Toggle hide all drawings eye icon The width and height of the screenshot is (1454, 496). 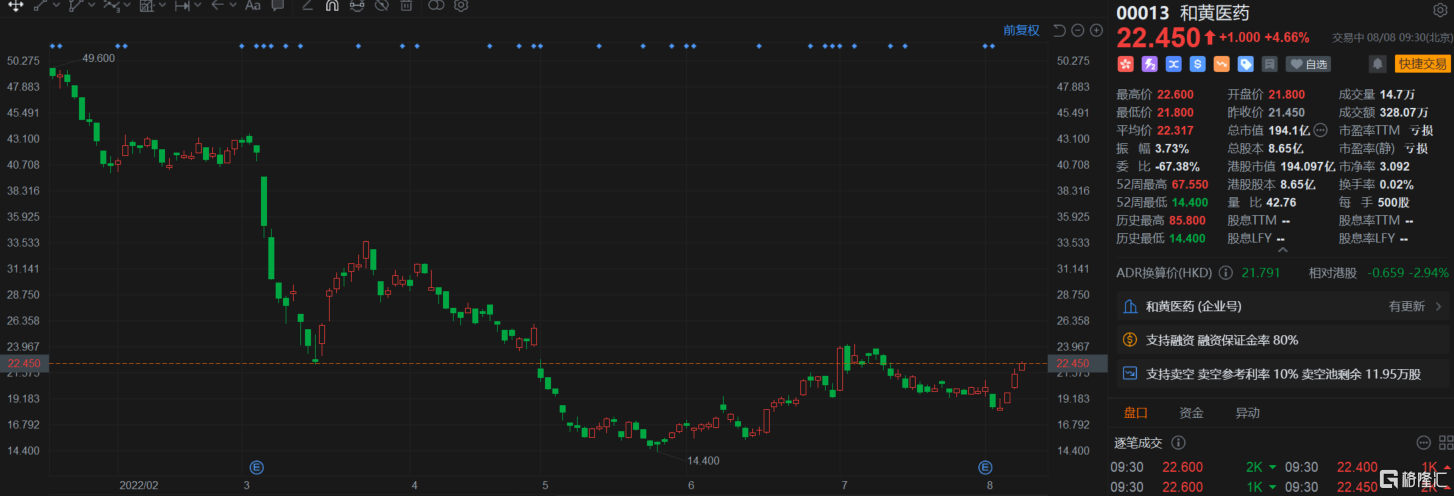pos(381,5)
